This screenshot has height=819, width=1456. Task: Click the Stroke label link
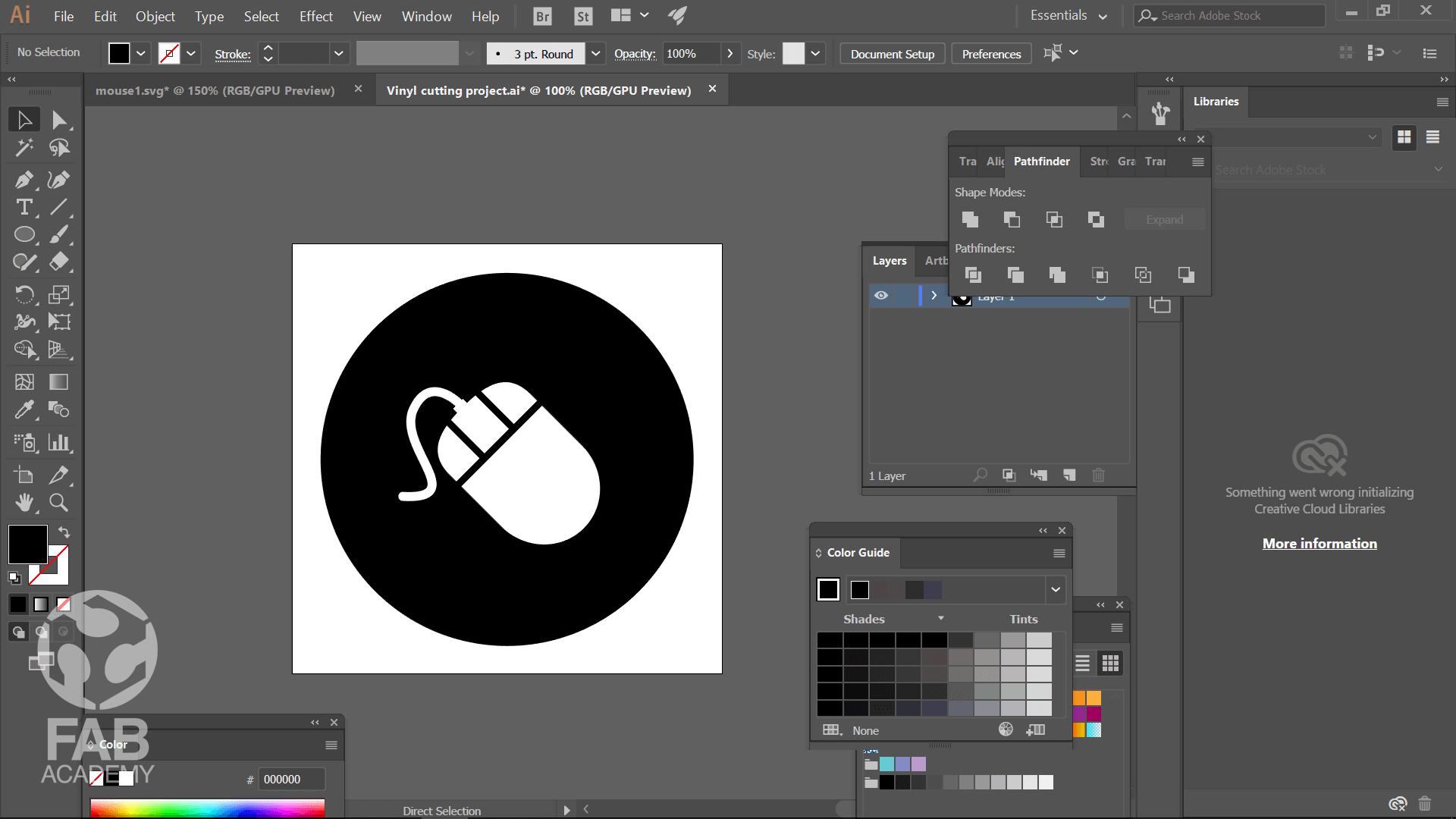tap(233, 54)
